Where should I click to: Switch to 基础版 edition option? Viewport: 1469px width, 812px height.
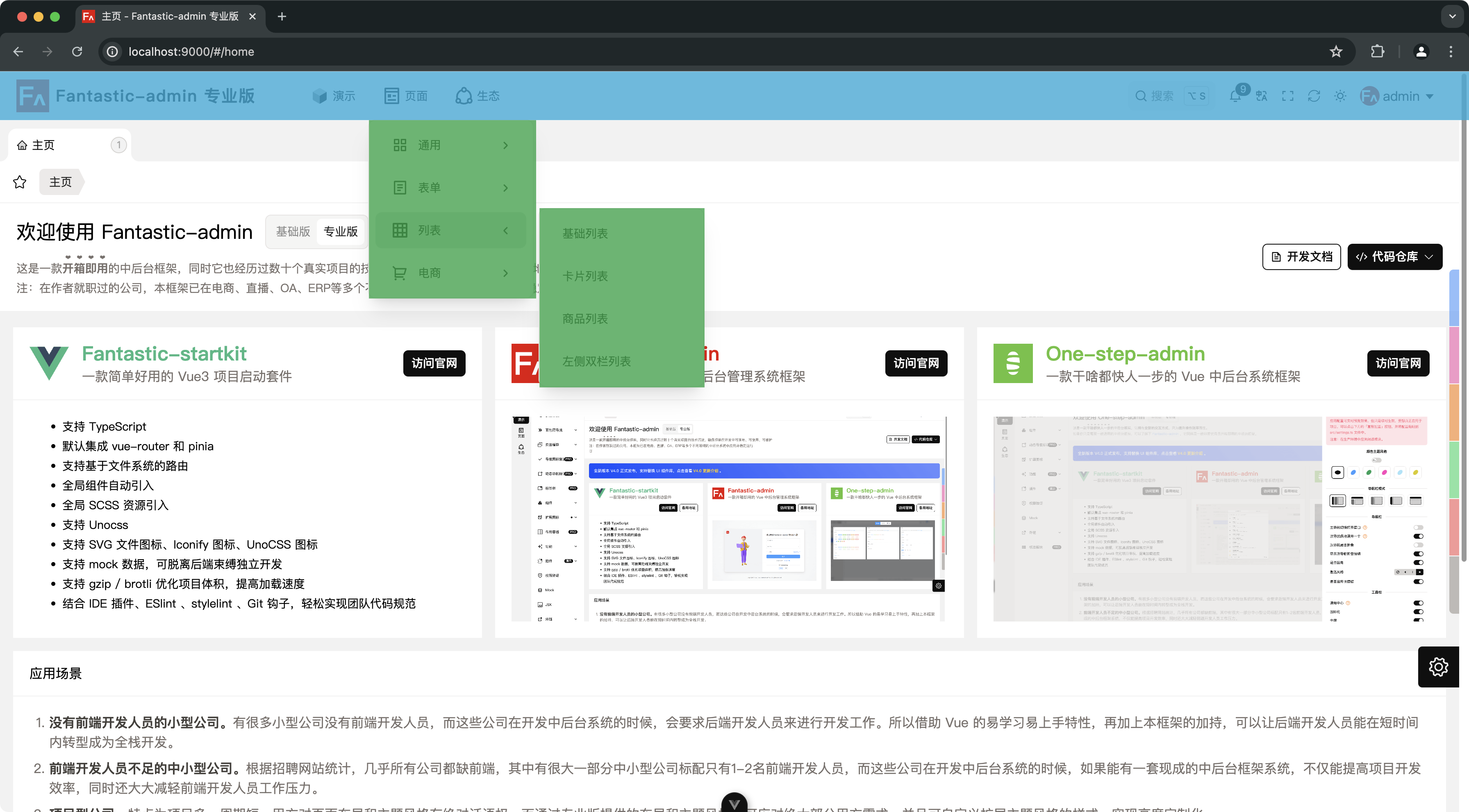[x=293, y=232]
